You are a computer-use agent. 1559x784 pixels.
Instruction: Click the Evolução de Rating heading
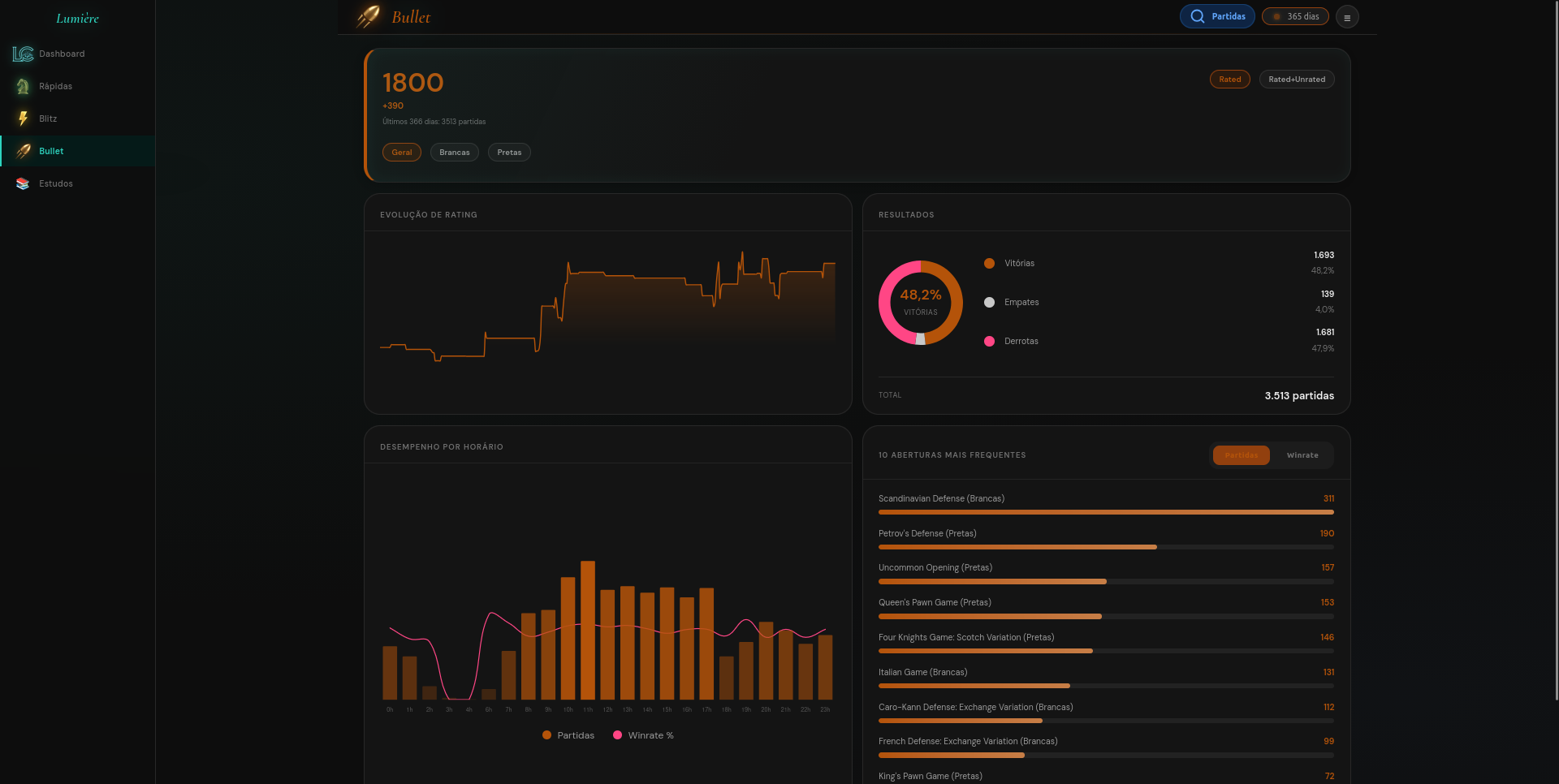click(429, 215)
